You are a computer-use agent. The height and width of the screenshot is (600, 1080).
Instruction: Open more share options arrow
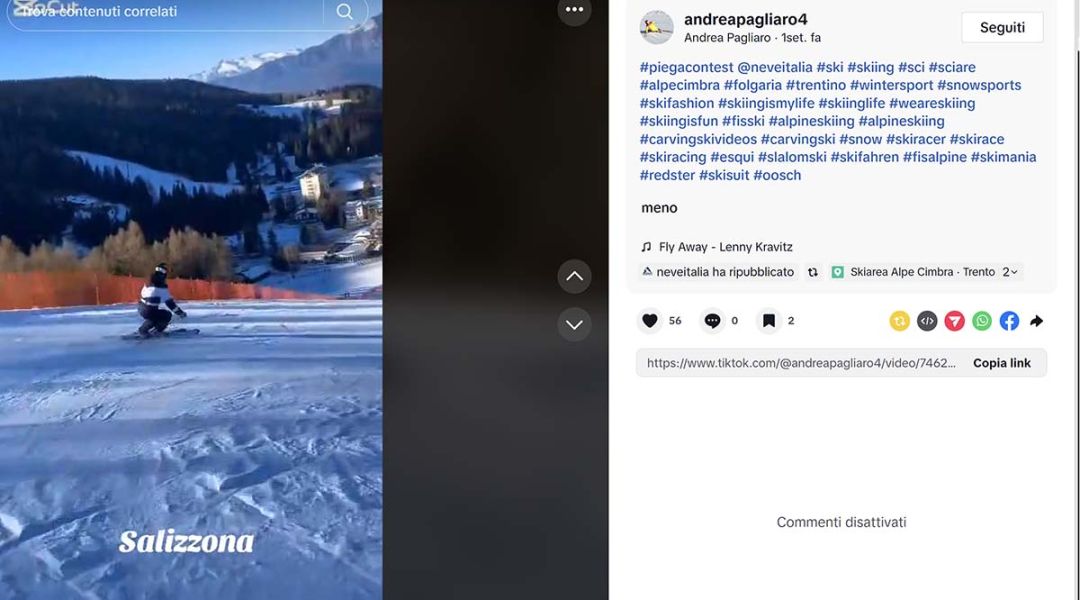coord(1037,321)
